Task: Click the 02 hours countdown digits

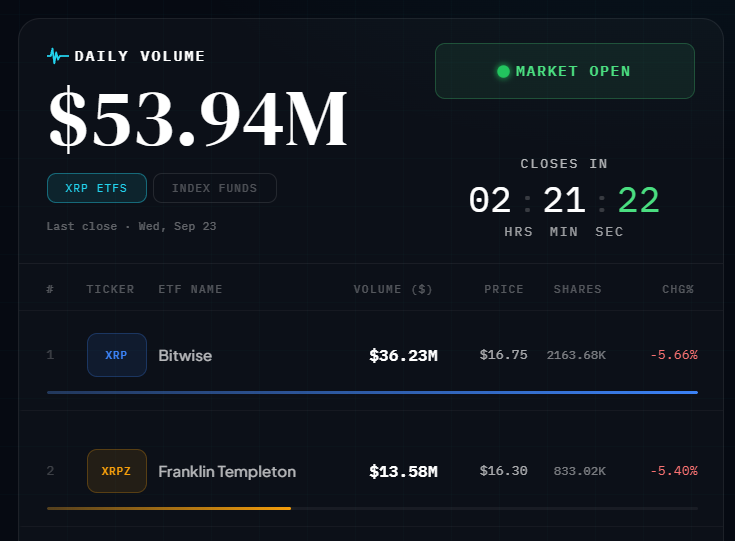Action: (490, 200)
